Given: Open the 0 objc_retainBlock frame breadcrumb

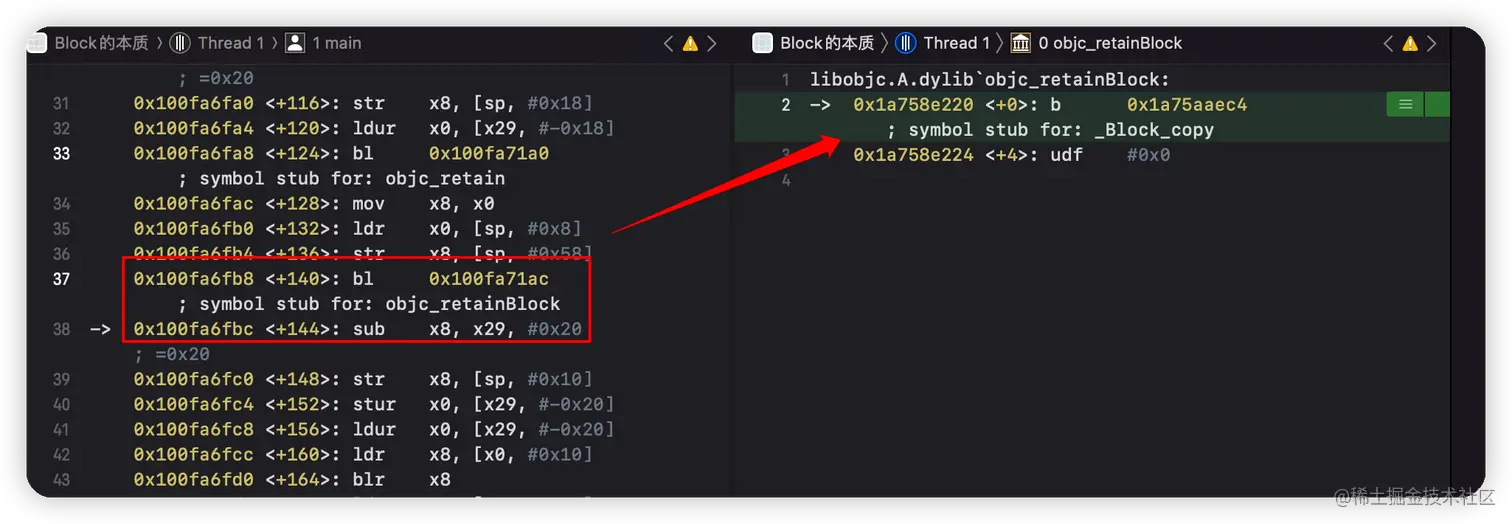Looking at the screenshot, I should [x=1110, y=43].
